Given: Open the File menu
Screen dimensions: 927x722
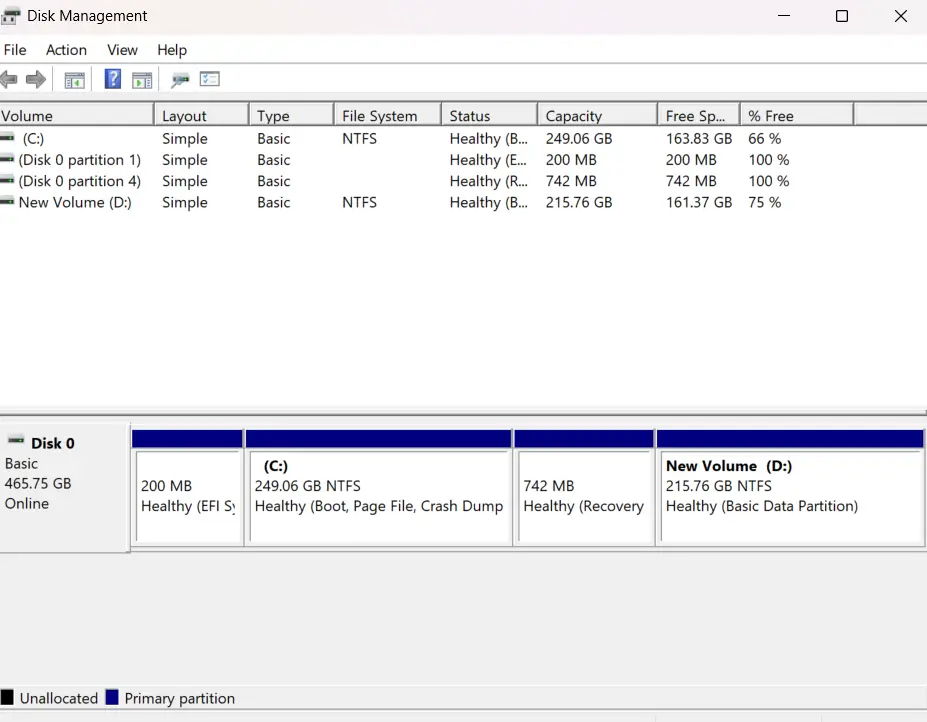Looking at the screenshot, I should tap(15, 50).
